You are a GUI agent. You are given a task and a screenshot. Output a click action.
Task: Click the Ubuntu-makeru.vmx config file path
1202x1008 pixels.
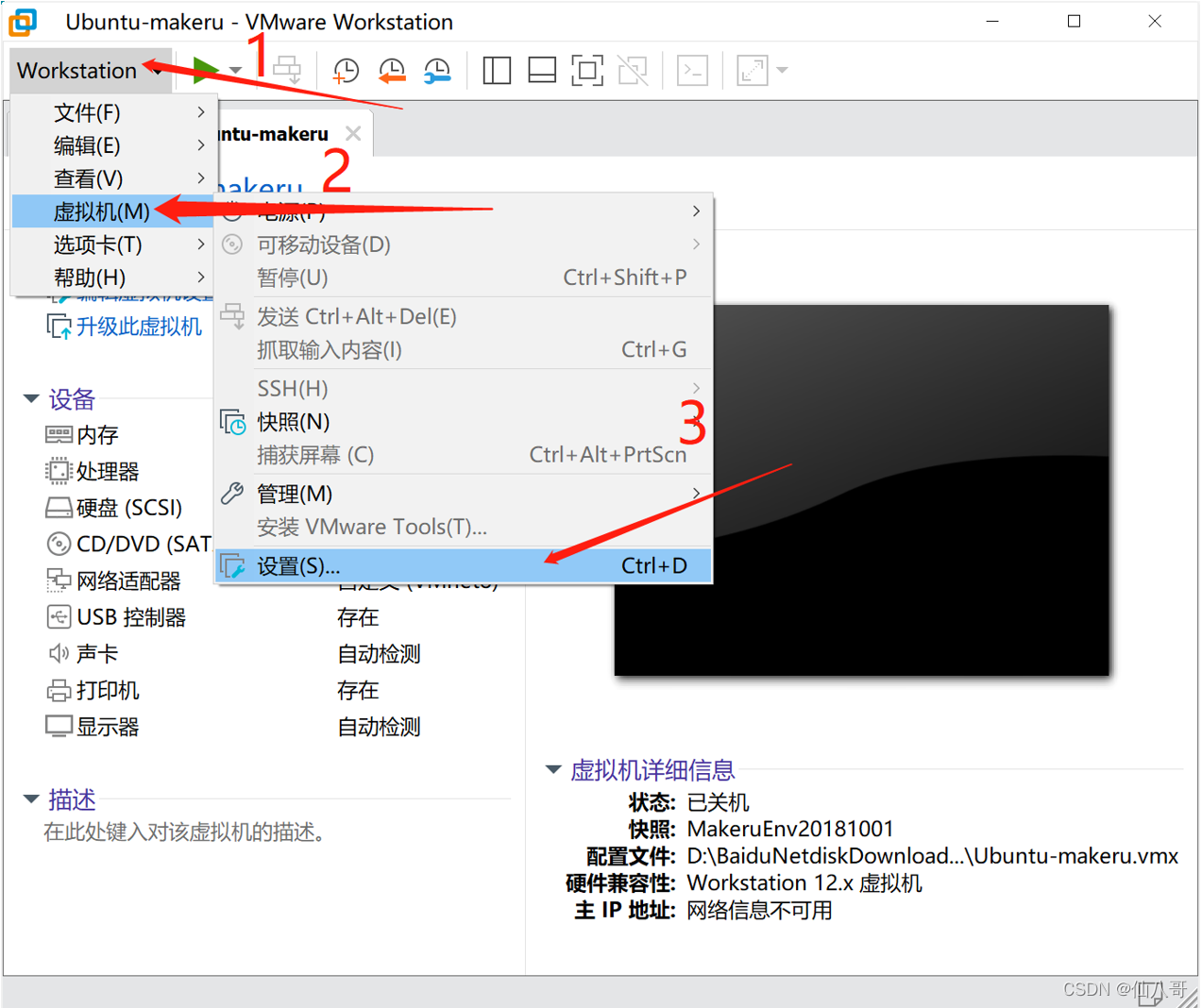[933, 856]
